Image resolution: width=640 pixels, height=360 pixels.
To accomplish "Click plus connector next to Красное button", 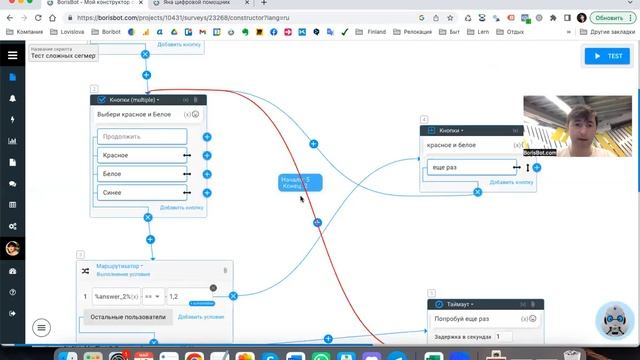I will (207, 156).
